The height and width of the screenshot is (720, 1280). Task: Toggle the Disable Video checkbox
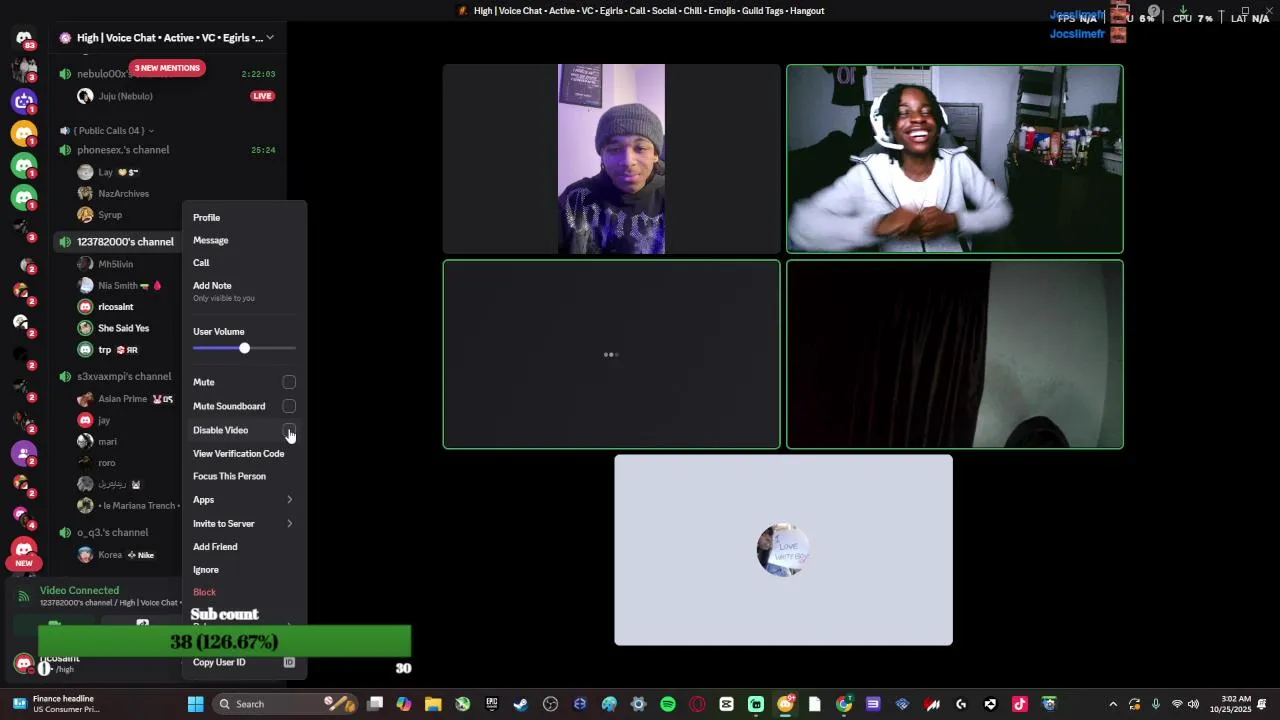pos(289,430)
